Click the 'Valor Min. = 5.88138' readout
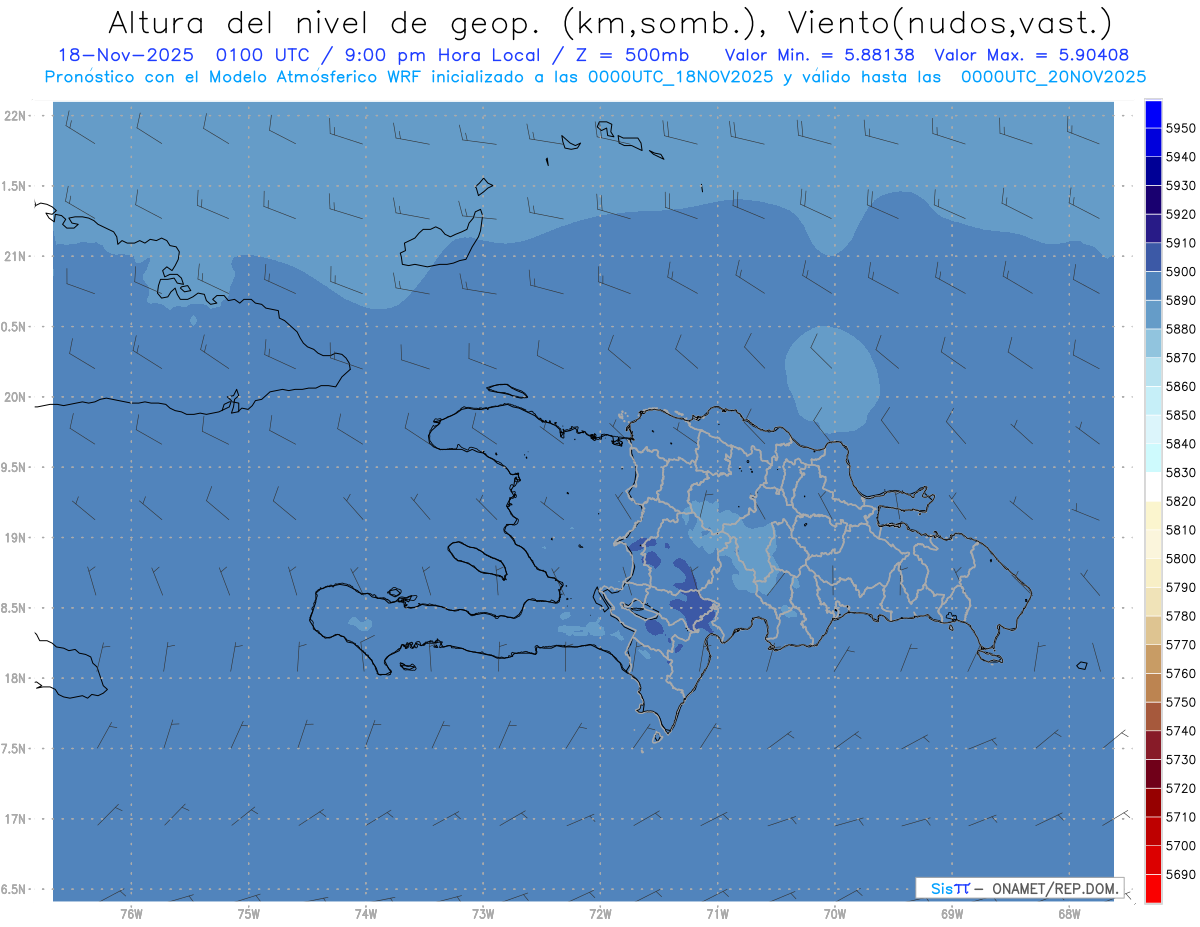Image resolution: width=1200 pixels, height=927 pixels. tap(820, 55)
